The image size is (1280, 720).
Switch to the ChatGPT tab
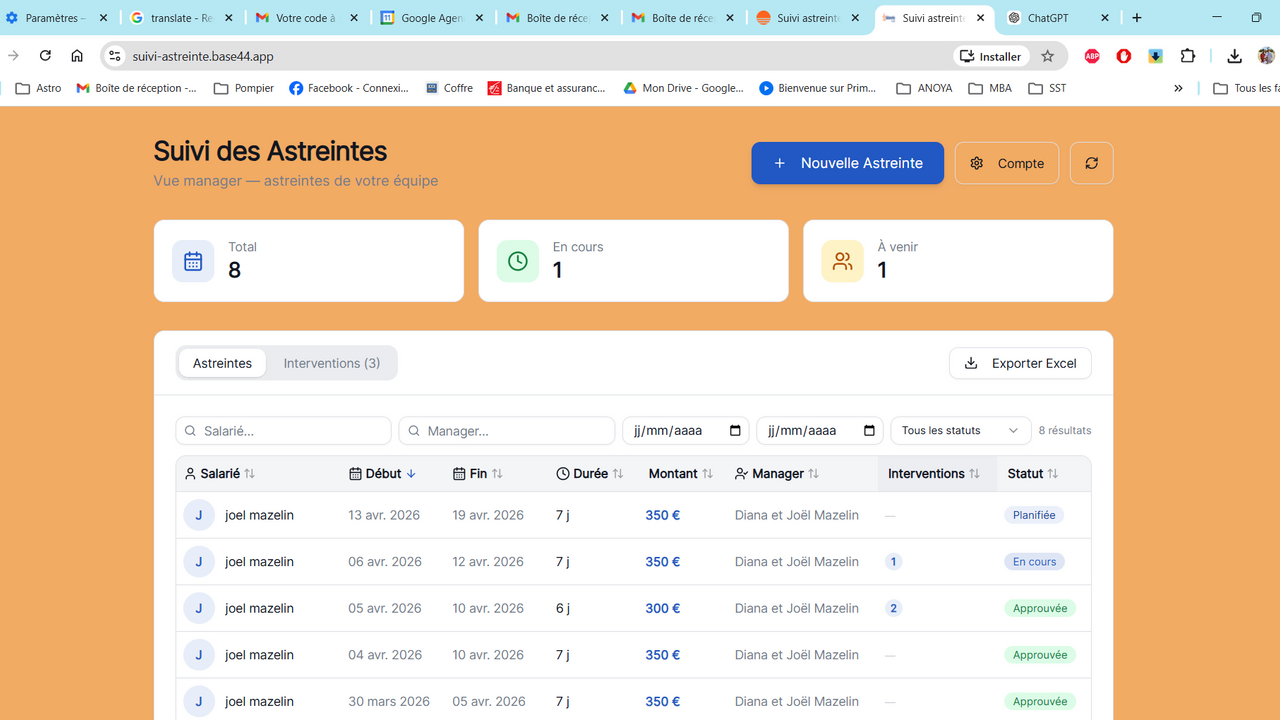(x=1059, y=18)
